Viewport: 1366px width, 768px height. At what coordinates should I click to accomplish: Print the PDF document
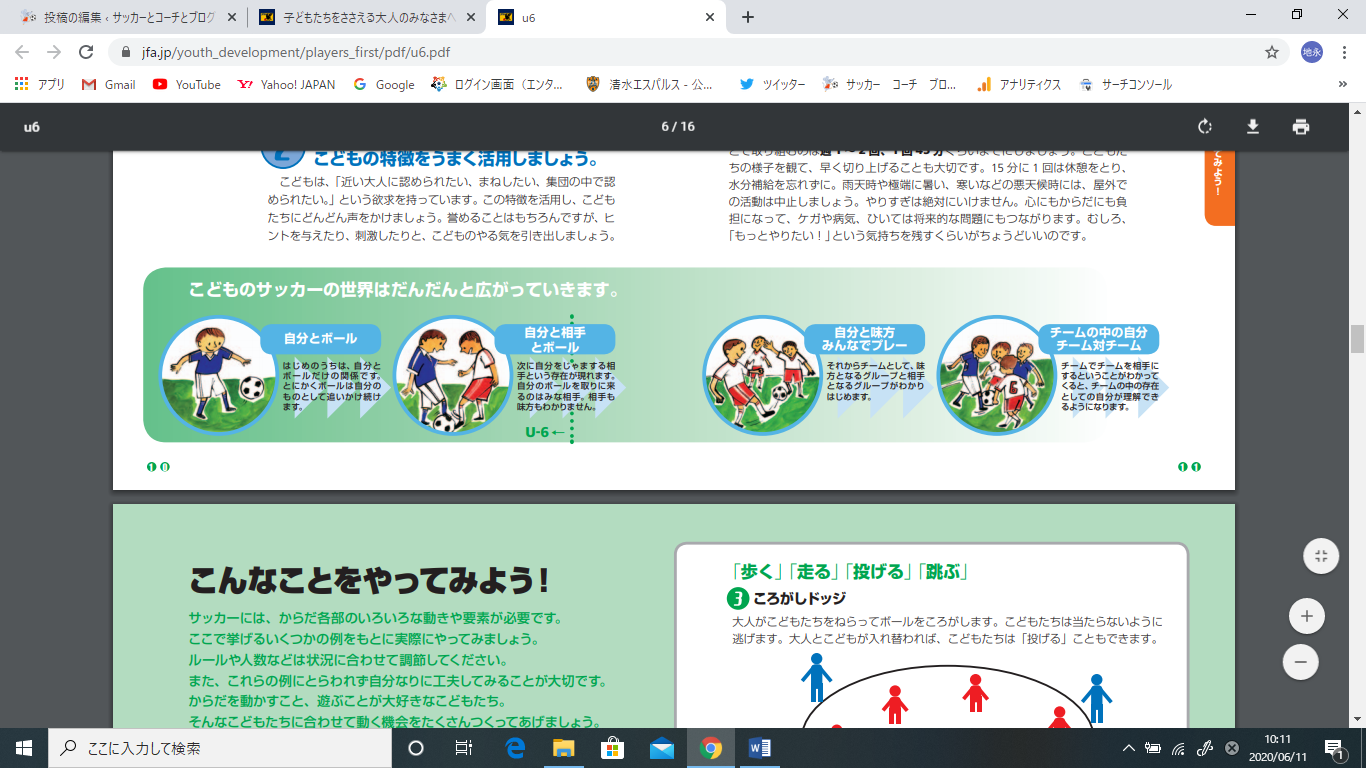[1300, 127]
